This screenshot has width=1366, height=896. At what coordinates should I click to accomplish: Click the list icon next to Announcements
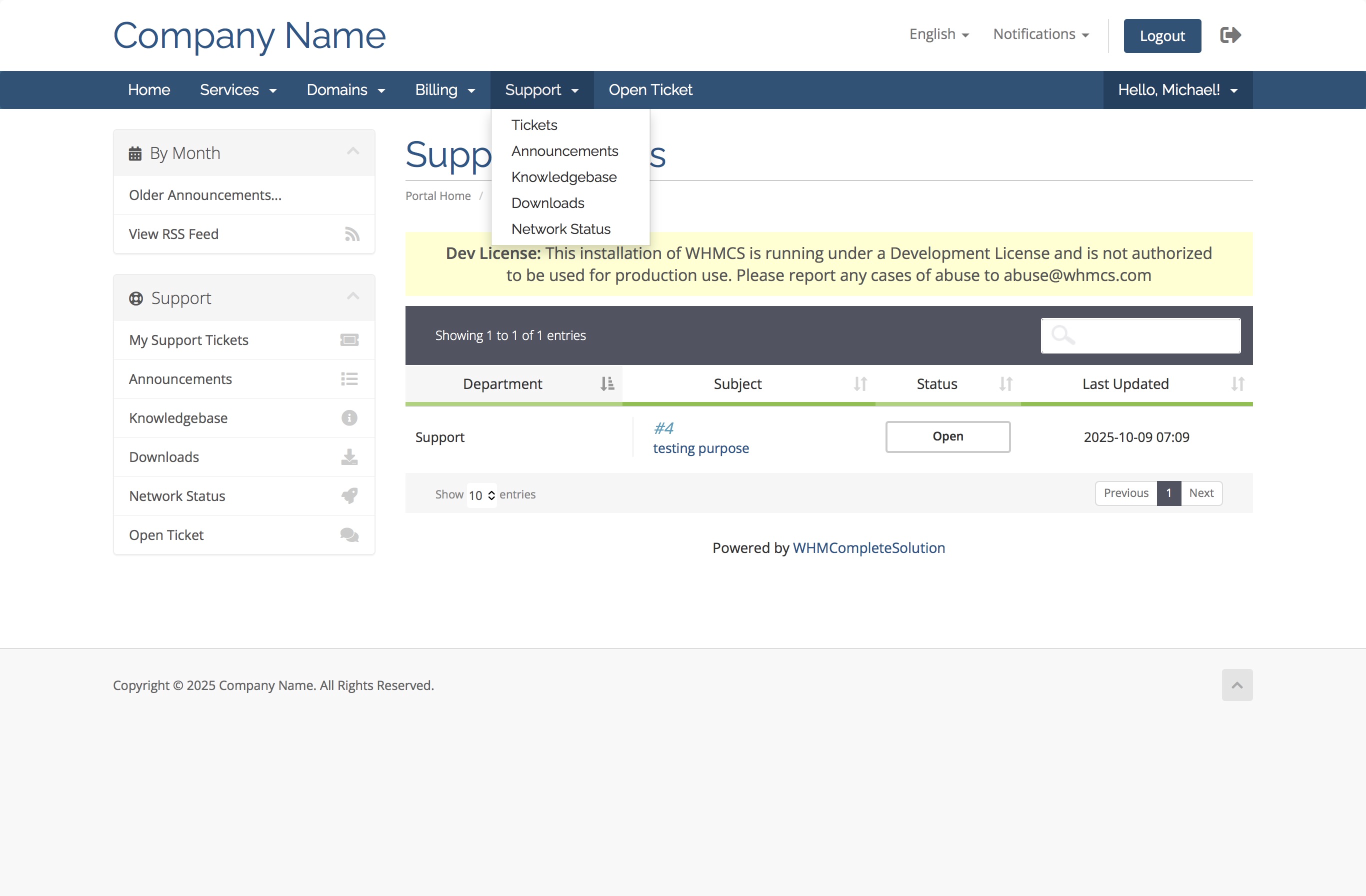[x=349, y=379]
